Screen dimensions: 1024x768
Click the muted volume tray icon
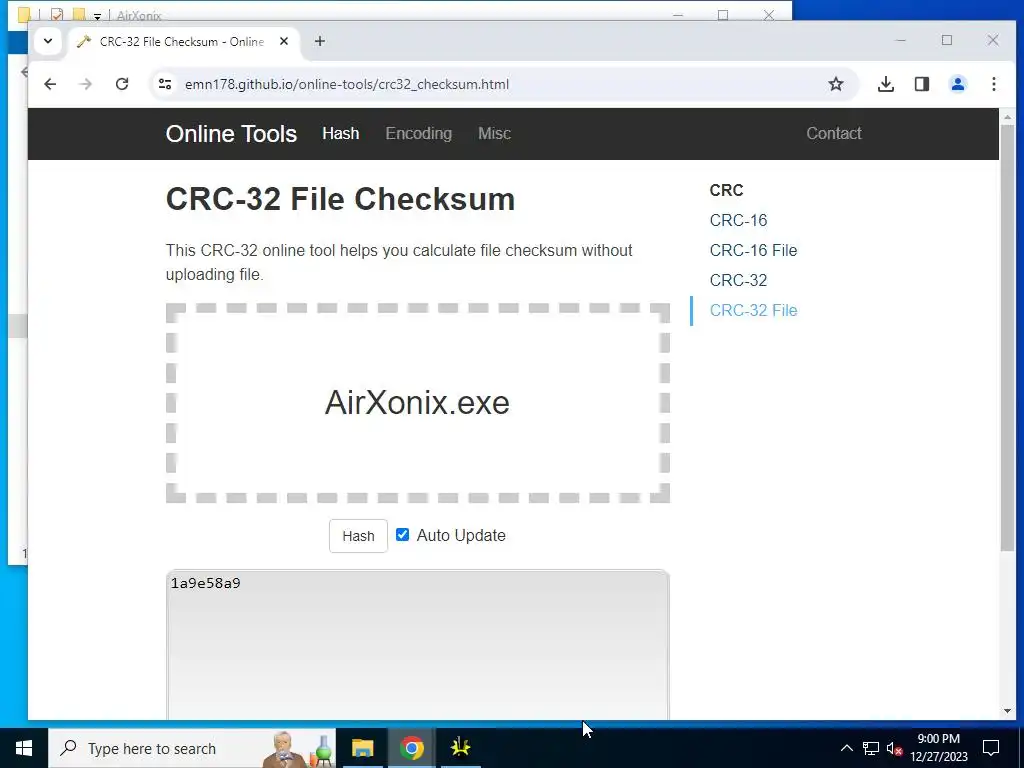894,748
